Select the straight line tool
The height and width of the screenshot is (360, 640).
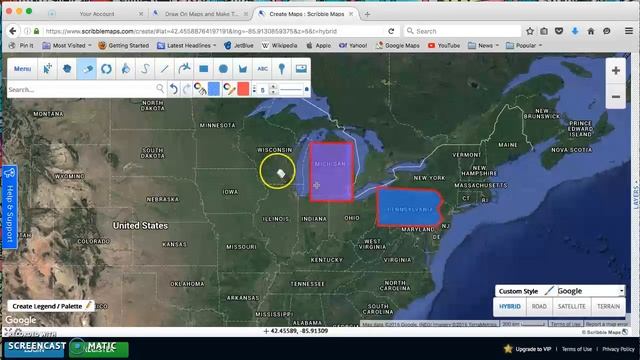(164, 69)
